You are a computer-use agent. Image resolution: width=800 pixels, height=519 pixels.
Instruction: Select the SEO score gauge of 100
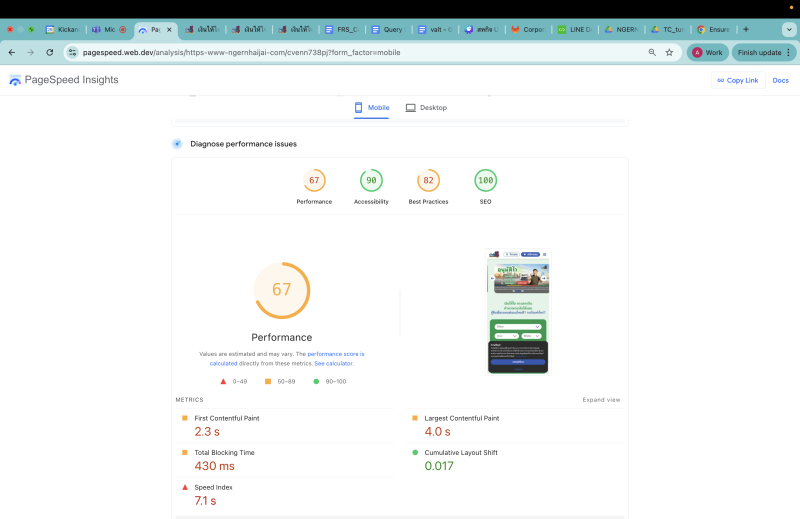click(486, 181)
